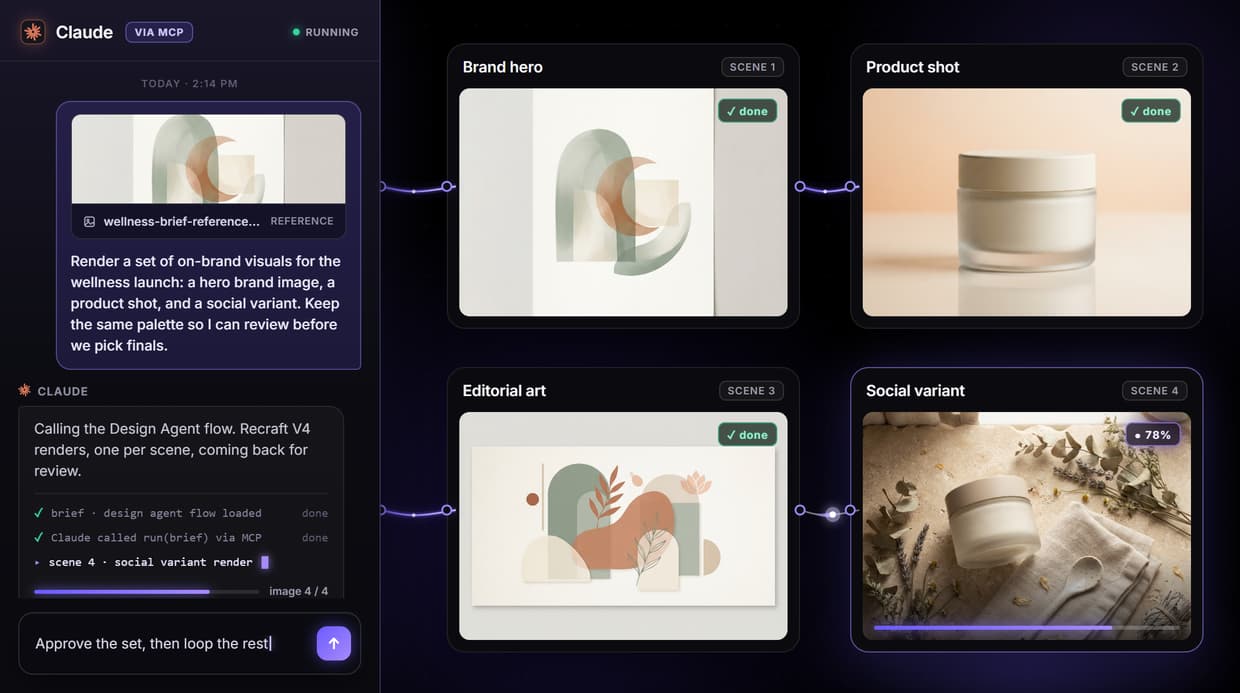Click the input connector node on Brand hero card
Viewport: 1240px width, 693px height.
(x=447, y=186)
